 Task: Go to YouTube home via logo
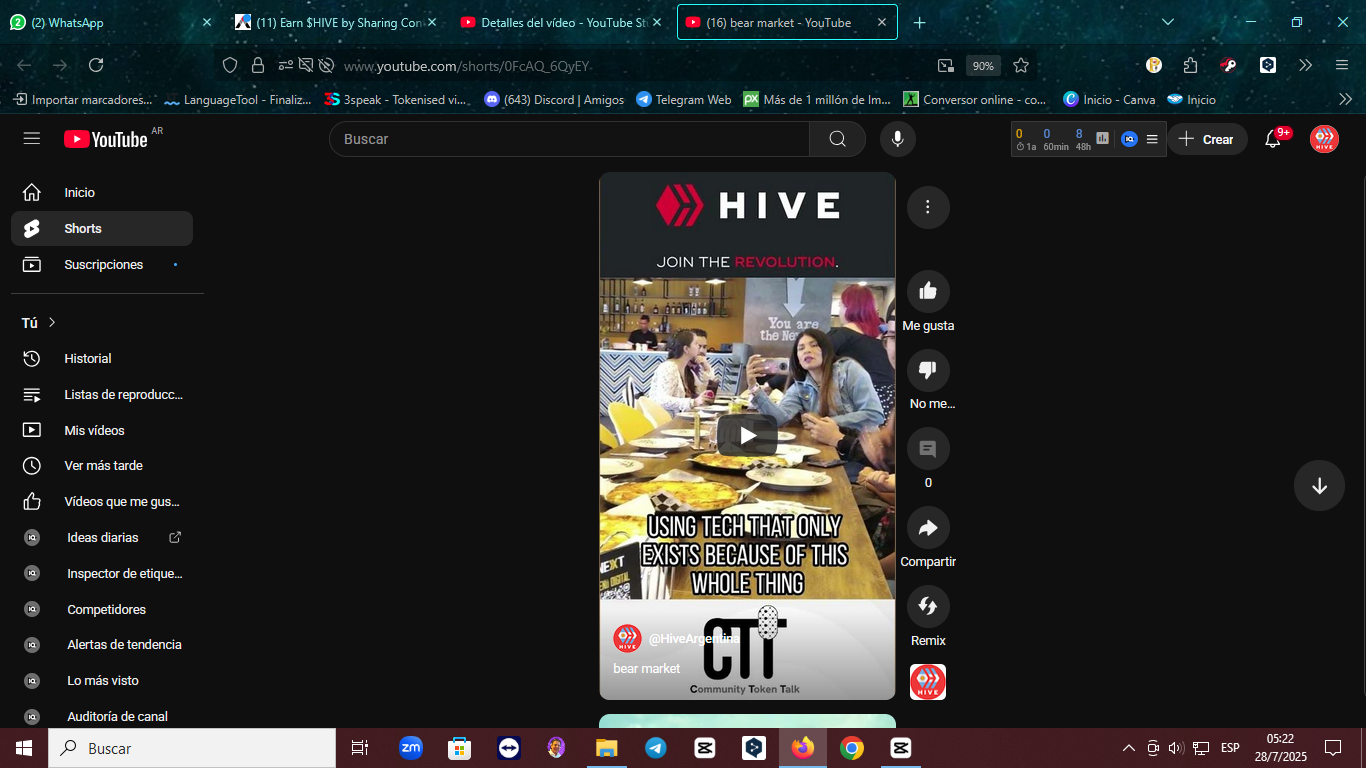106,139
